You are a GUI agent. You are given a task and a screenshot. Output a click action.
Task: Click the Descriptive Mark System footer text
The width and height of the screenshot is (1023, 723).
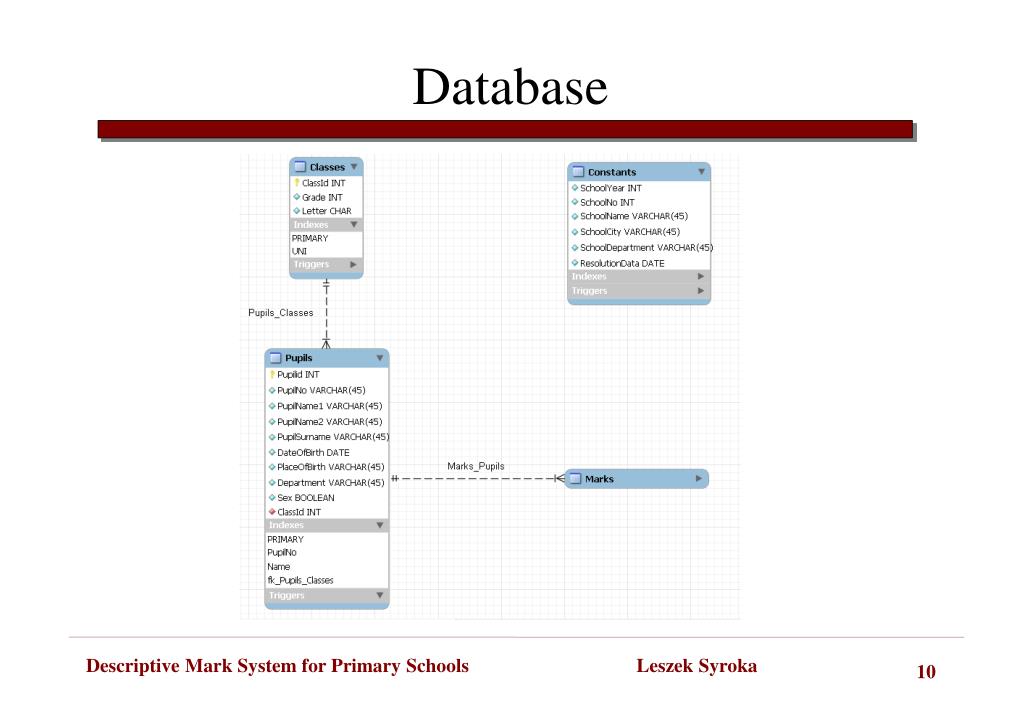277,666
